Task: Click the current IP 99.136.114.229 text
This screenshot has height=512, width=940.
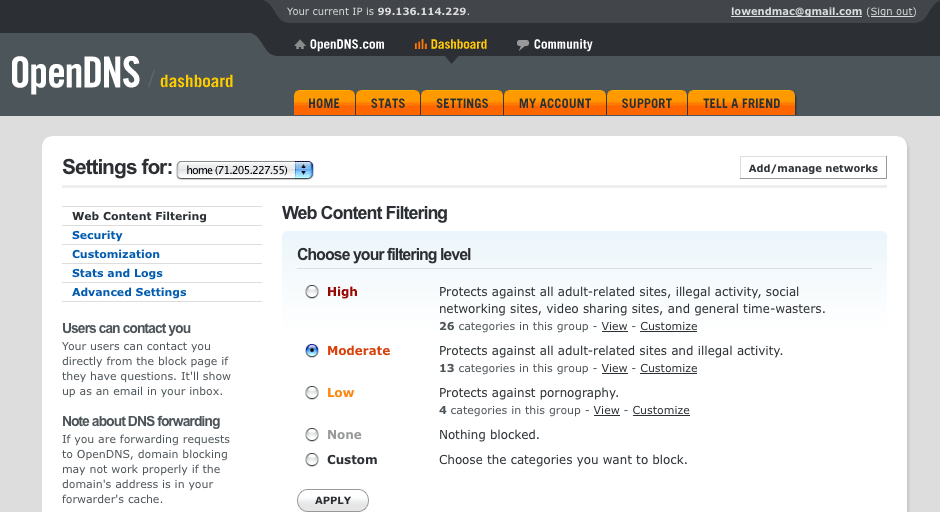Action: tap(422, 11)
